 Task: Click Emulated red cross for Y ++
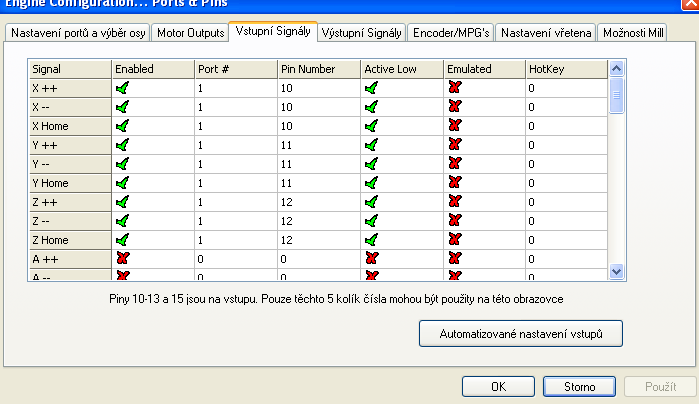click(x=455, y=144)
